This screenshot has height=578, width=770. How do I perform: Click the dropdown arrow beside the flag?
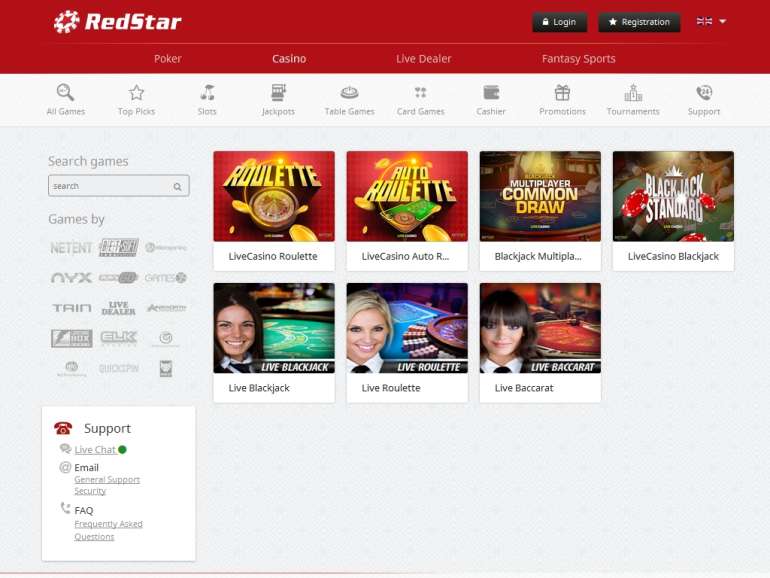pos(722,22)
